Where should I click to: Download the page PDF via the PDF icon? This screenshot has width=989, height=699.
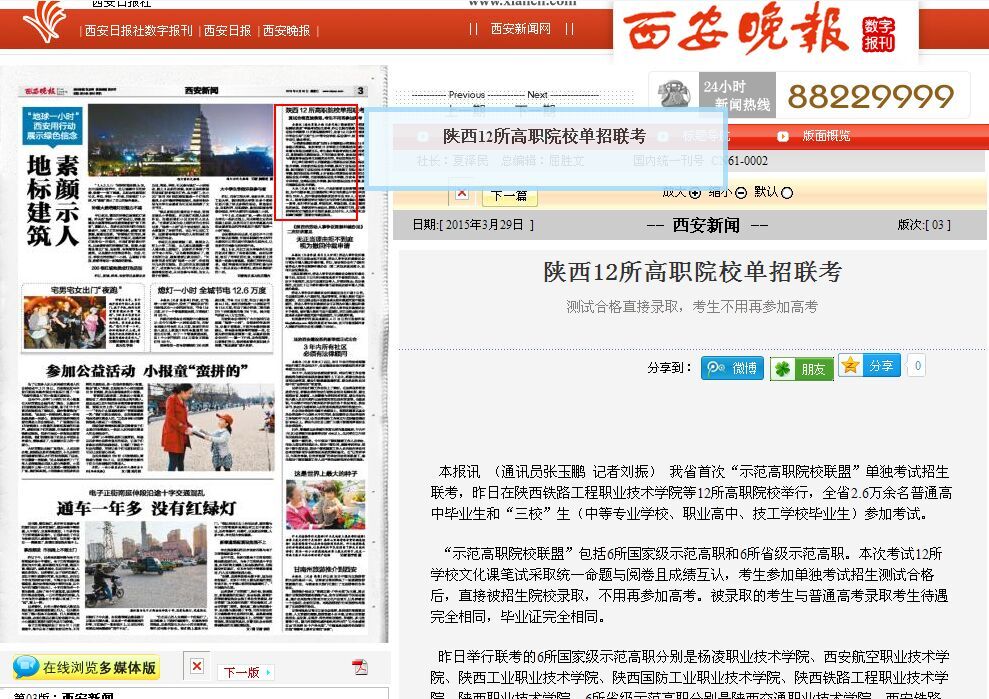[359, 668]
